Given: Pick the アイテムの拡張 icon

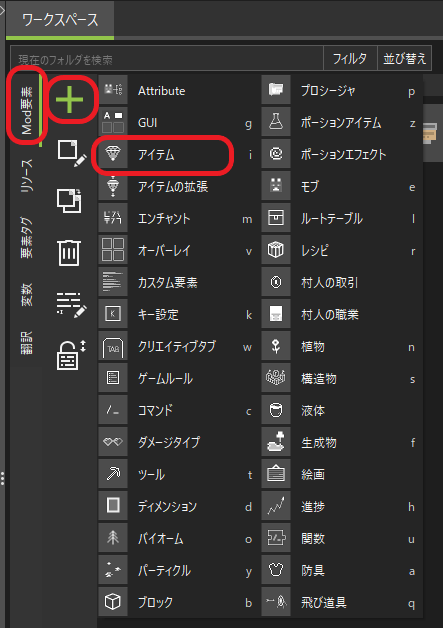Looking at the screenshot, I should [x=113, y=186].
